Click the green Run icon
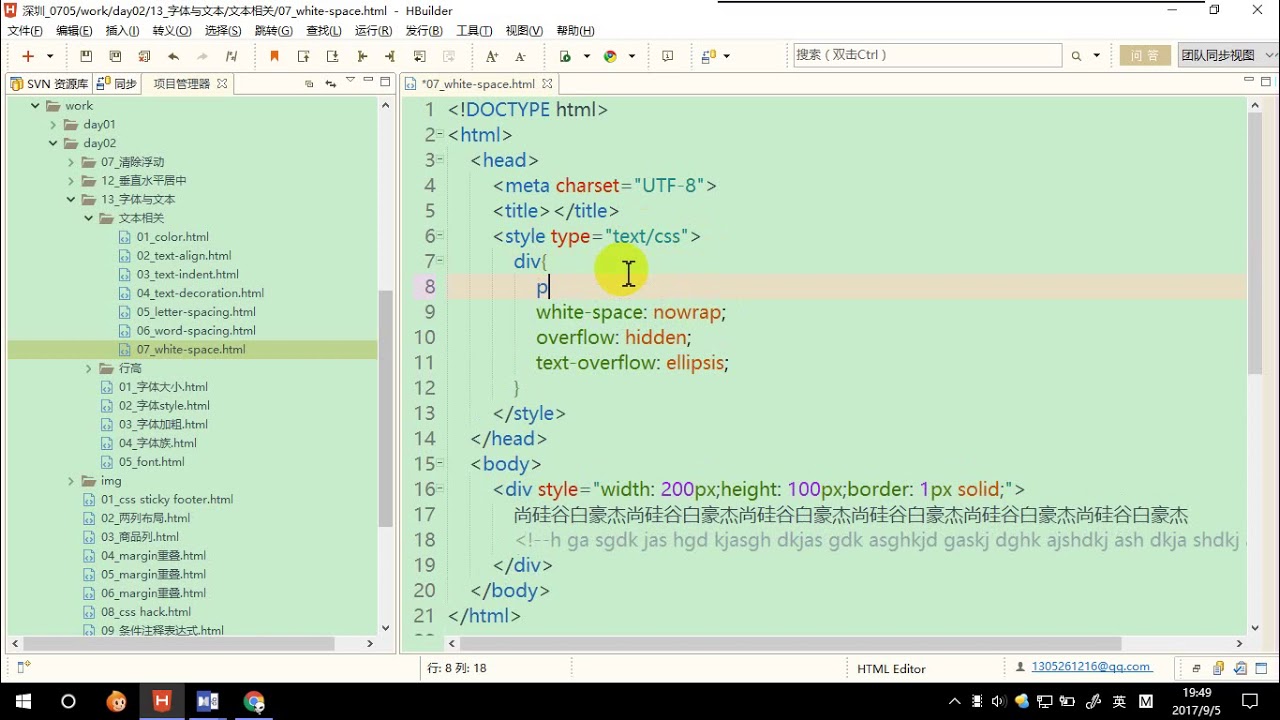 click(x=566, y=56)
